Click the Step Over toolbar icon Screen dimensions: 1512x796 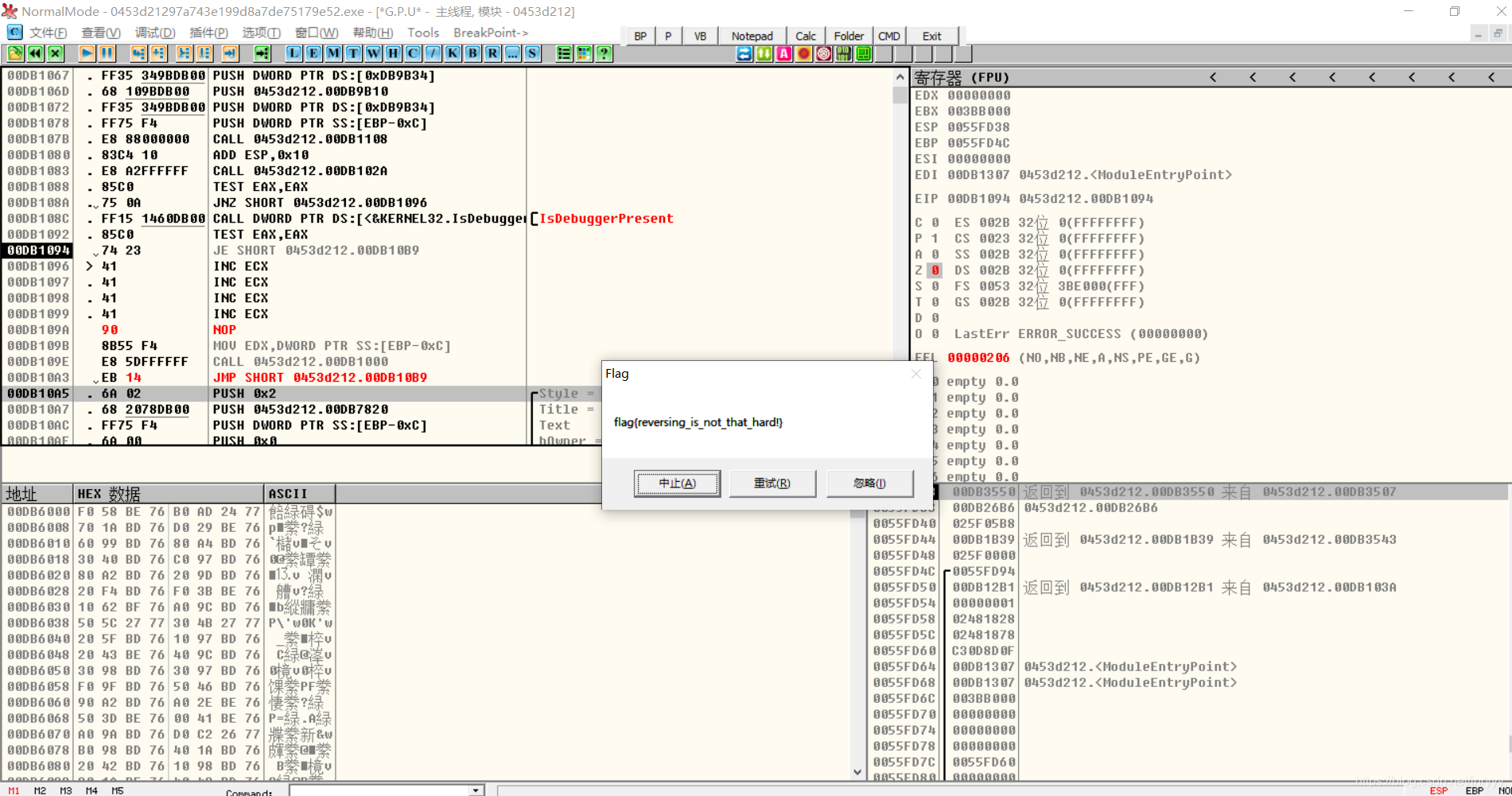point(158,53)
